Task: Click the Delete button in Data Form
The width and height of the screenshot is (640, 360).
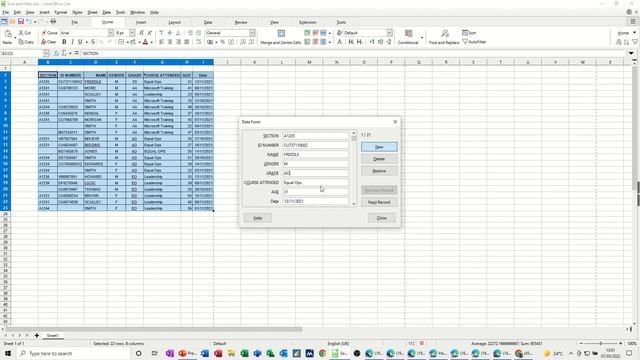Action: click(x=379, y=159)
